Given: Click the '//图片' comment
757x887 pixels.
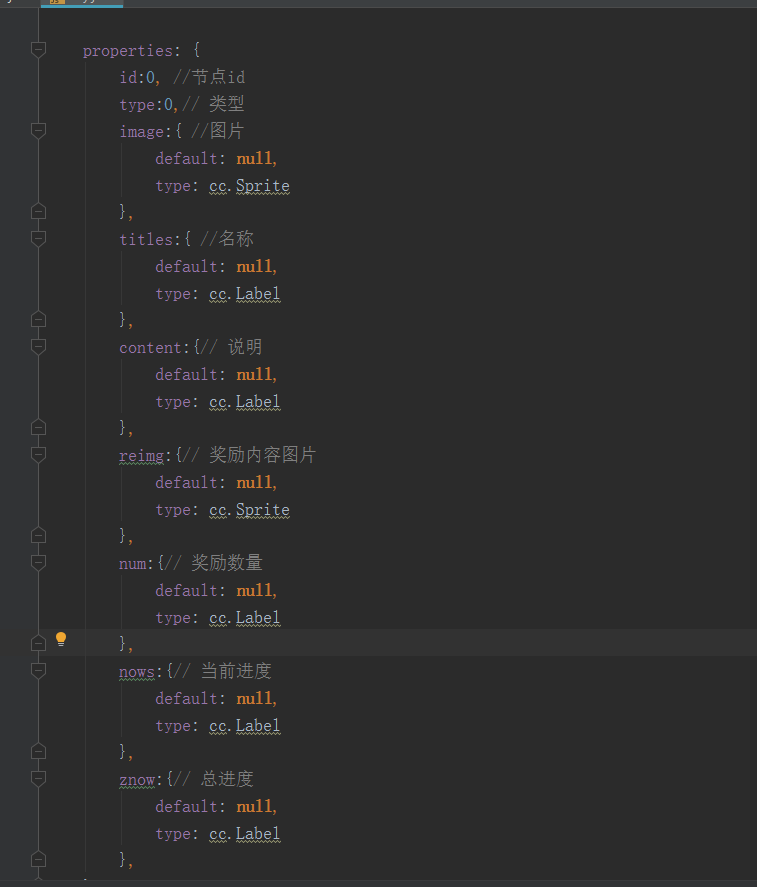Looking at the screenshot, I should (218, 131).
